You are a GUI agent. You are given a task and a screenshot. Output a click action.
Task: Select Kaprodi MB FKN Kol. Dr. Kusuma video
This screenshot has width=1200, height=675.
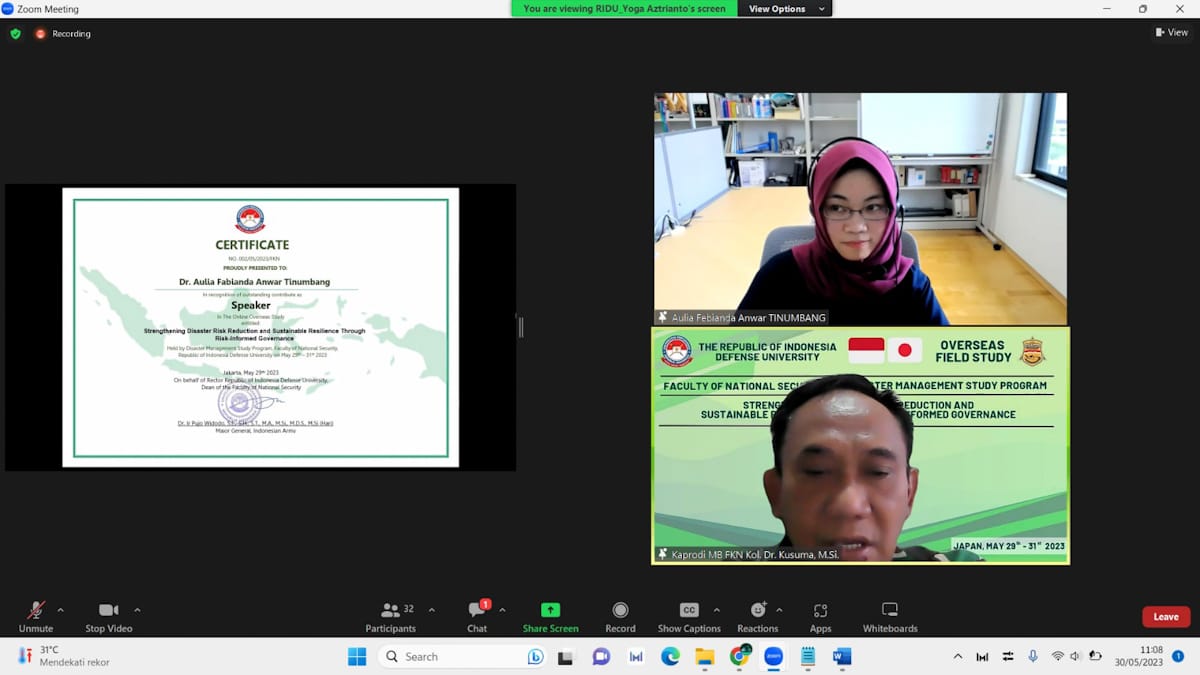click(860, 446)
